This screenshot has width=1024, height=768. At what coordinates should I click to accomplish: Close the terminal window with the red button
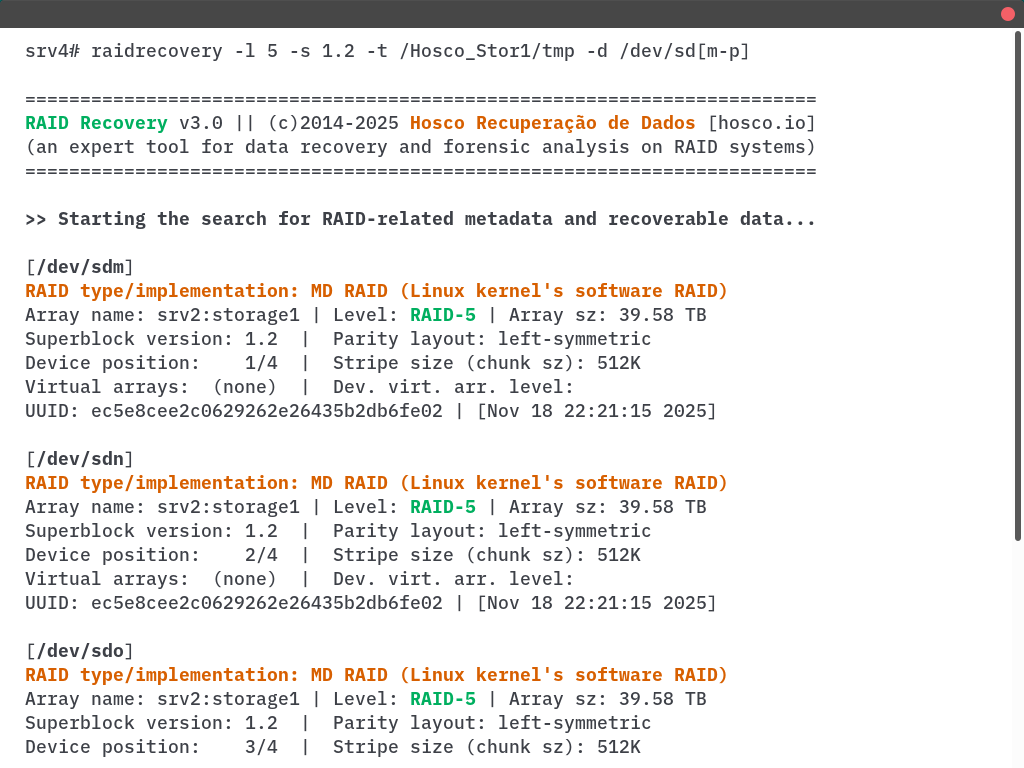(1007, 14)
